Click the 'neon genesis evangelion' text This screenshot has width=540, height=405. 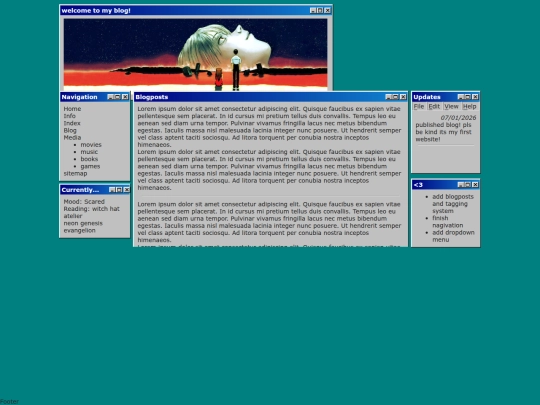[x=83, y=227]
